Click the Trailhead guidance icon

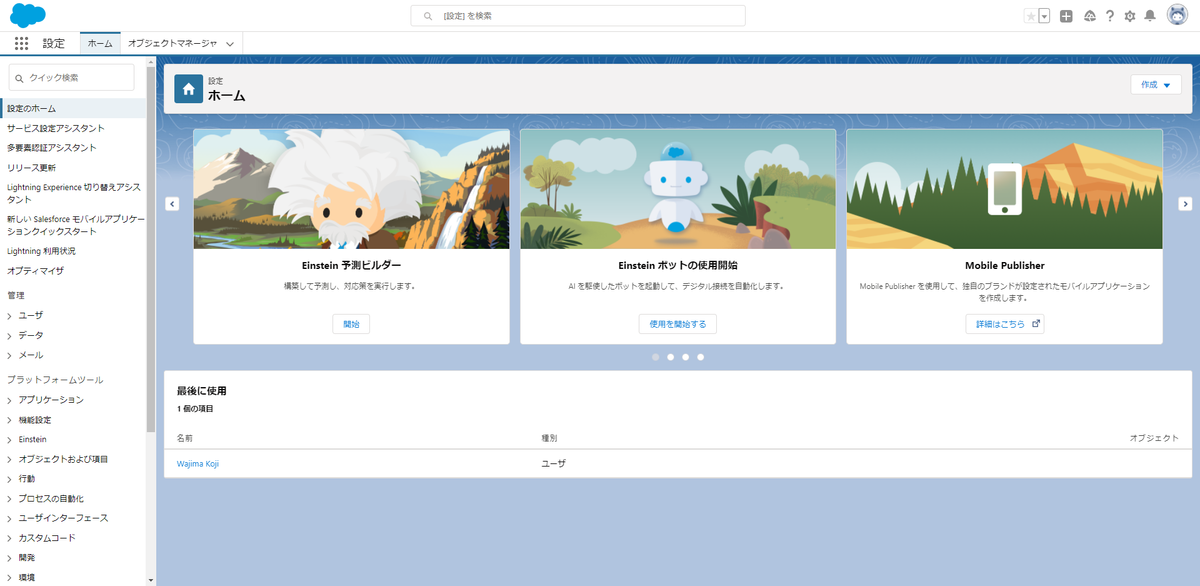point(1089,16)
